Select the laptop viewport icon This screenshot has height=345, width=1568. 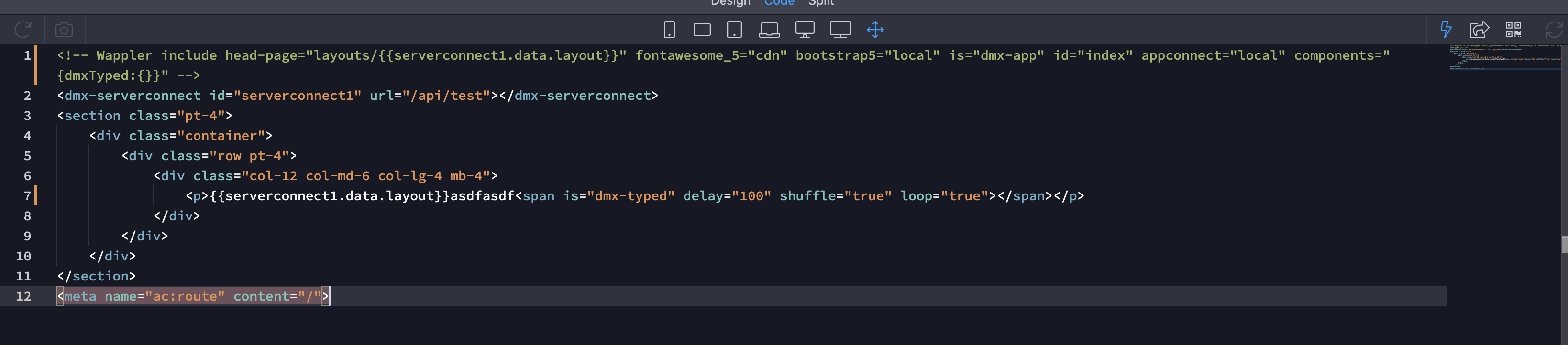point(769,29)
